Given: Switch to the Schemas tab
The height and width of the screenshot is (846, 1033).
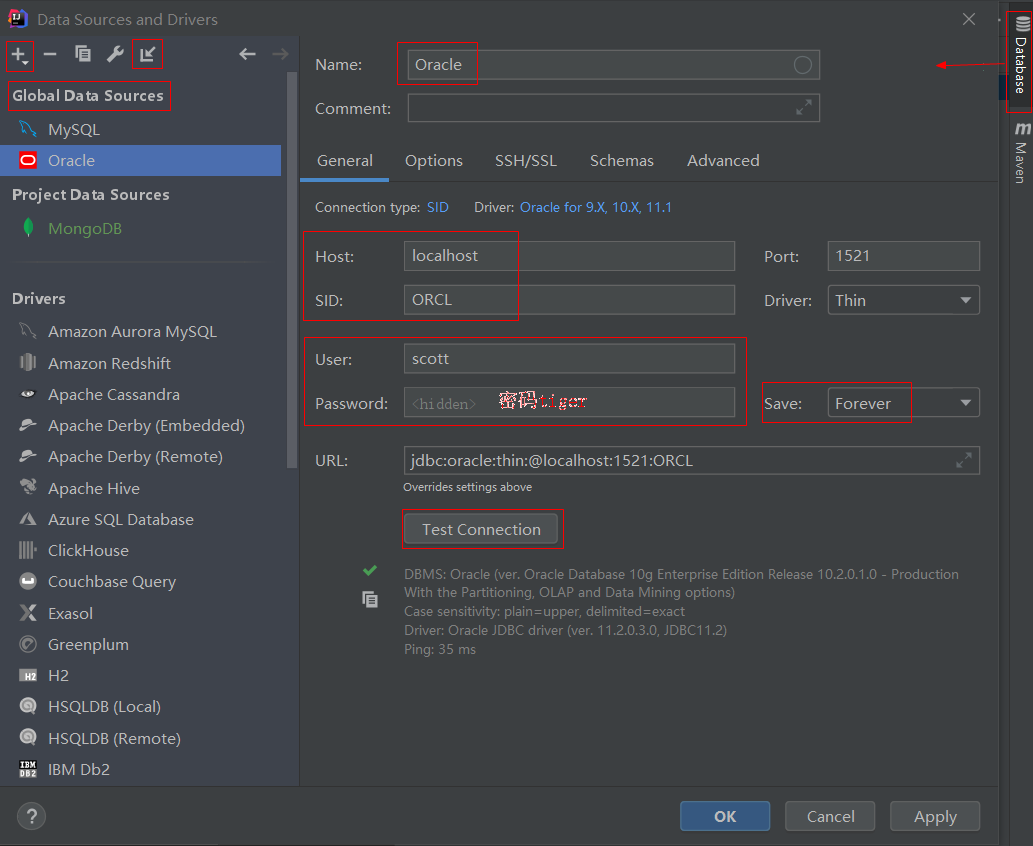Looking at the screenshot, I should (621, 161).
